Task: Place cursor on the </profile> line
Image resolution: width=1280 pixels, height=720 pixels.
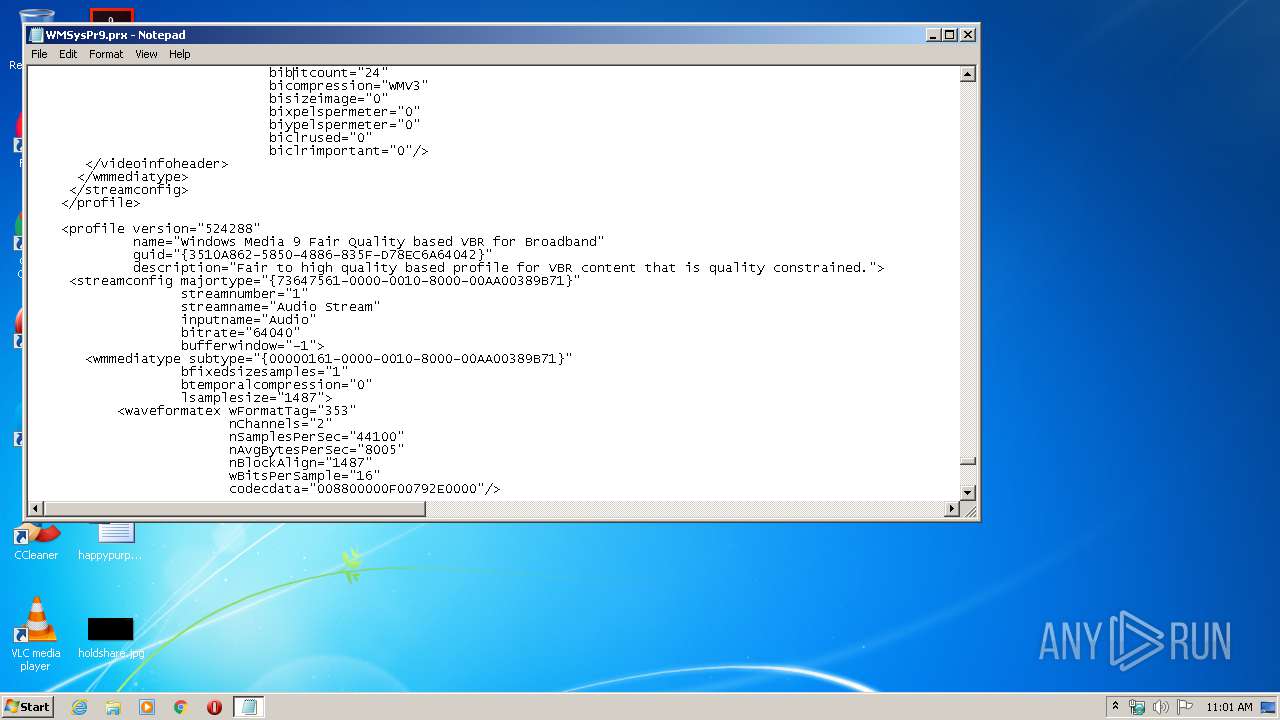Action: coord(101,203)
